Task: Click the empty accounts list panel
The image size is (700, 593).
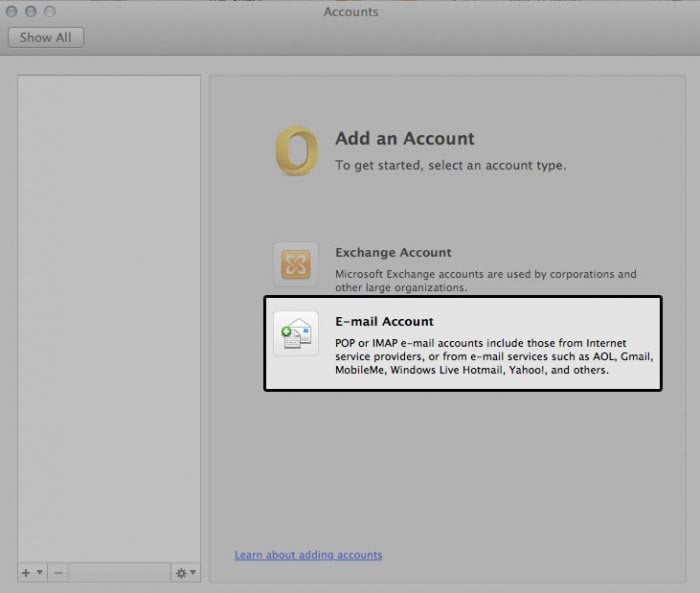Action: point(109,300)
